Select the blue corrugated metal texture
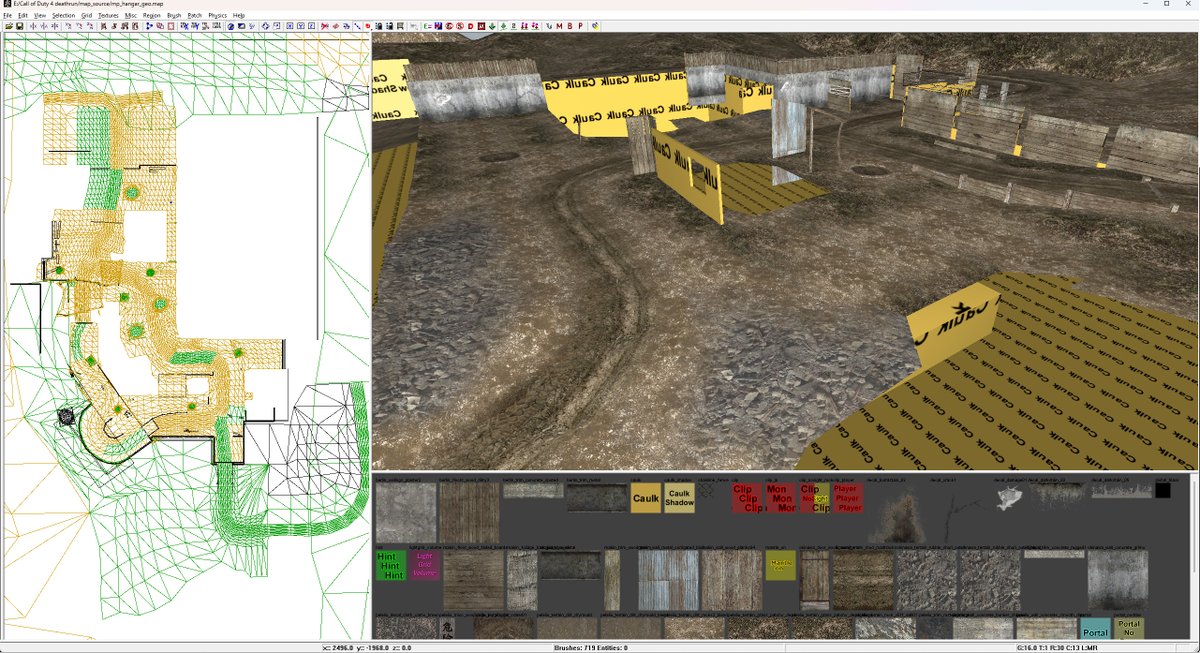 point(669,580)
